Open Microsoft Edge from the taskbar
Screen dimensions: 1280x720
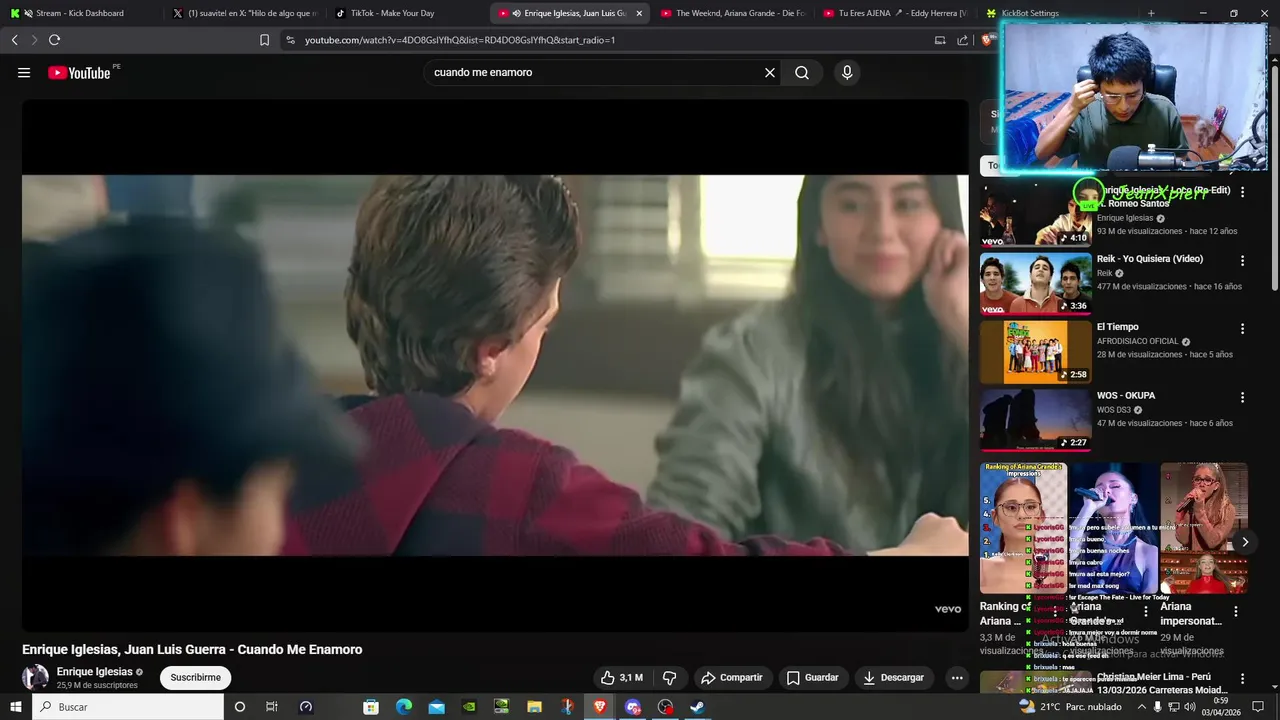[x=404, y=707]
